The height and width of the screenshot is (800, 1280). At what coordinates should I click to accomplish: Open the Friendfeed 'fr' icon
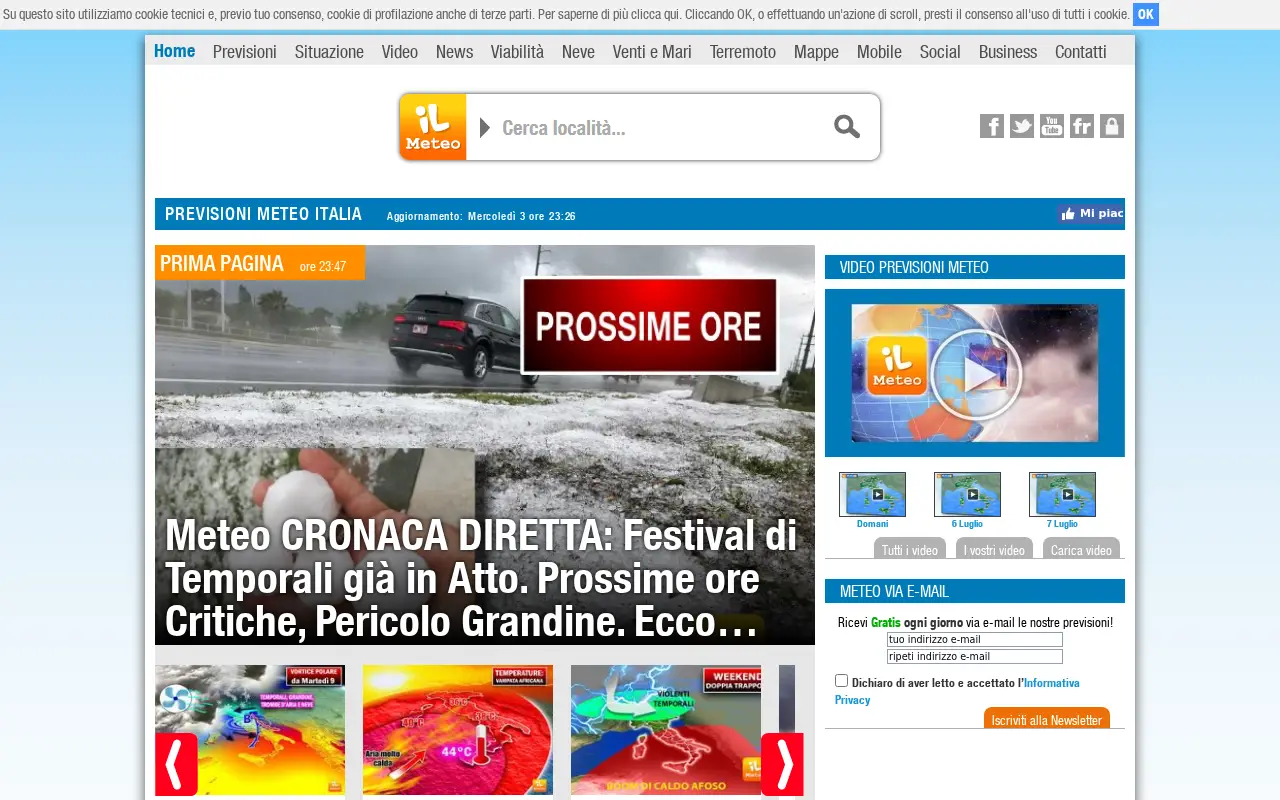point(1082,126)
